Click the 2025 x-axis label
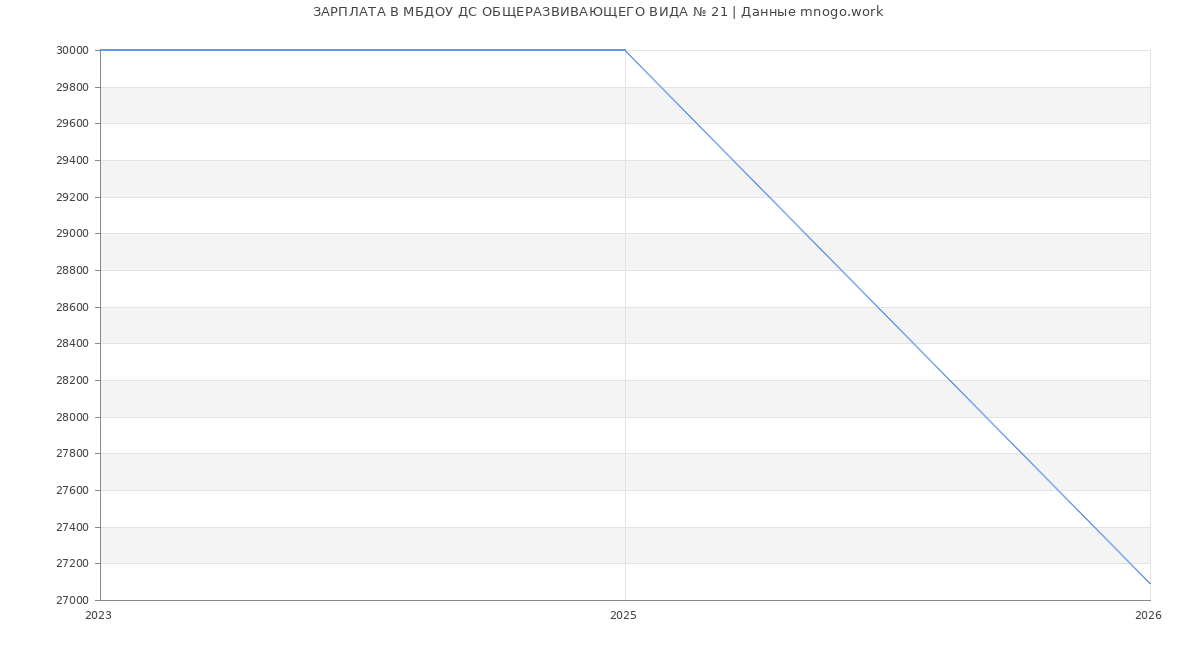The height and width of the screenshot is (650, 1200). point(623,616)
